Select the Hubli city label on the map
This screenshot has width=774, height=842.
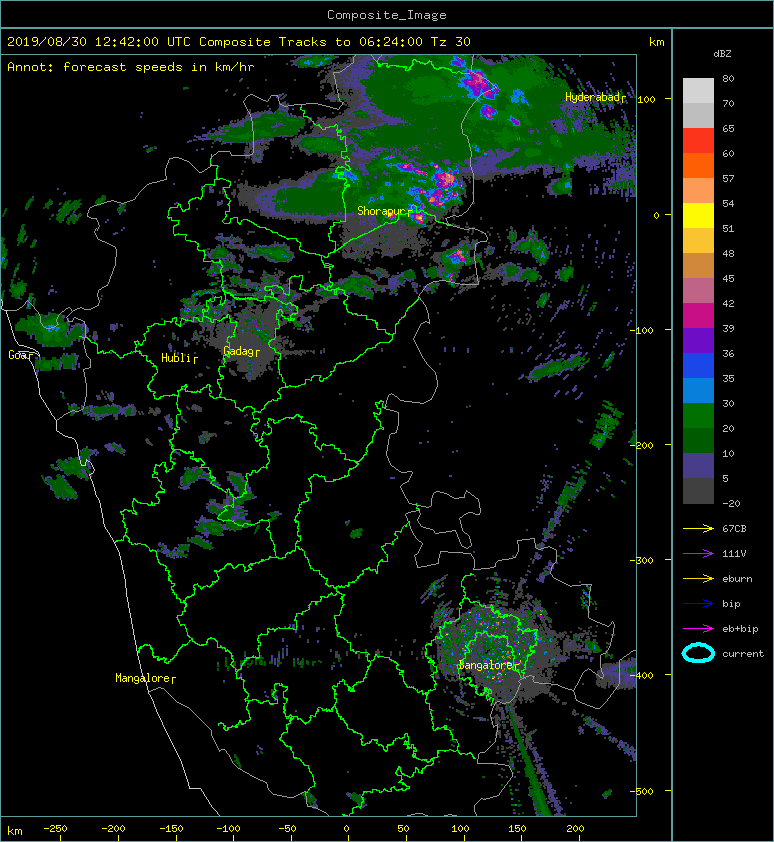179,358
